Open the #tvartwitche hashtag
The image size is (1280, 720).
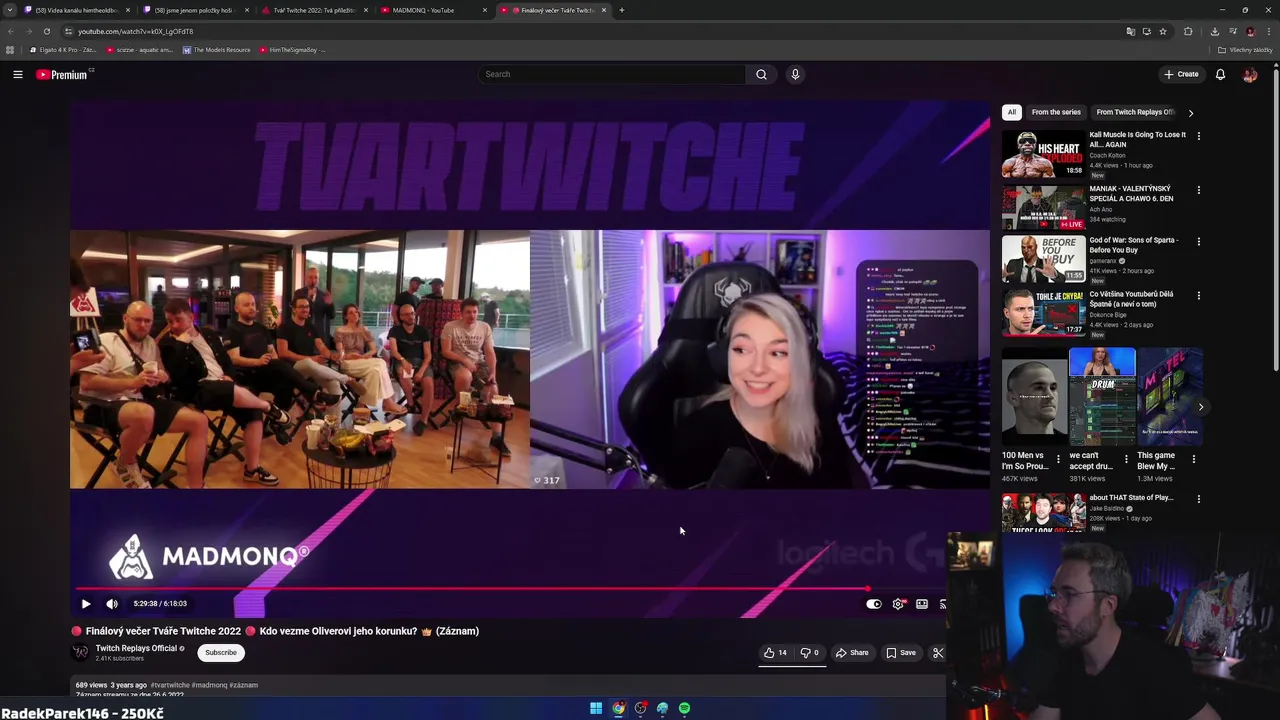tap(169, 685)
